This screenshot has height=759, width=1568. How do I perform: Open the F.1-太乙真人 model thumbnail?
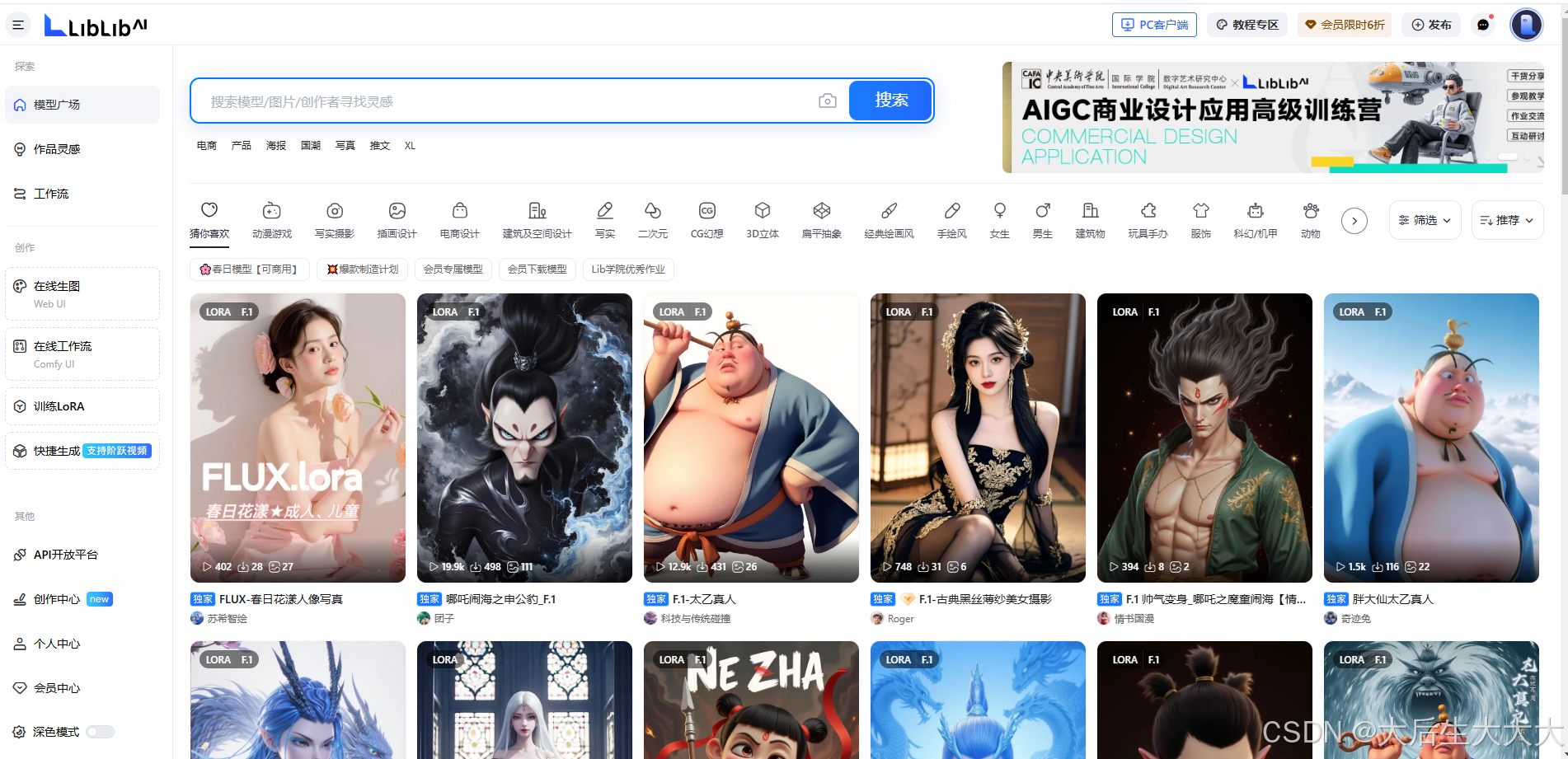click(751, 438)
